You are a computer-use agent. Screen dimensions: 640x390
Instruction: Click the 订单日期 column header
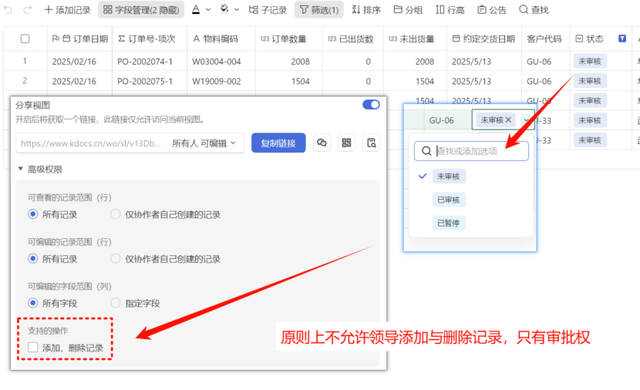80,39
